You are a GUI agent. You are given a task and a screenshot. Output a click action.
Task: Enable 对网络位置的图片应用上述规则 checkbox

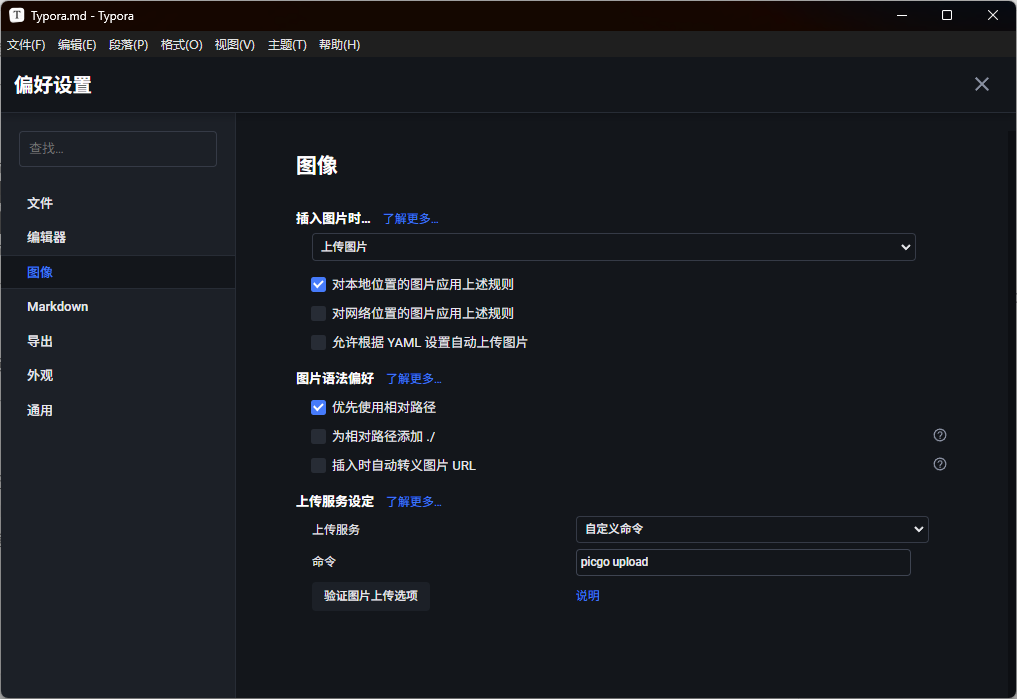tap(319, 313)
